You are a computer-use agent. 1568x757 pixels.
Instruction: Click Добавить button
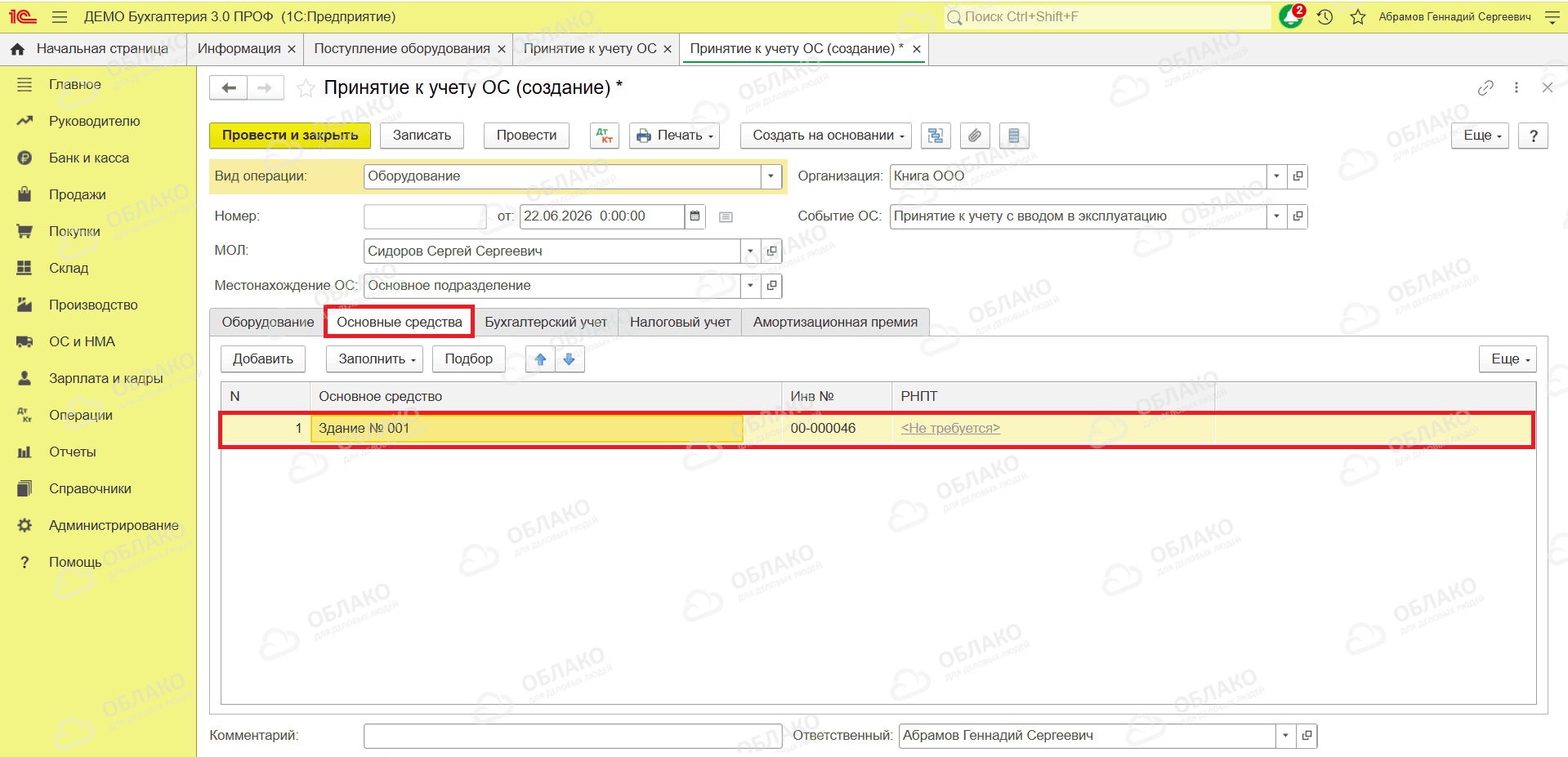coord(263,359)
